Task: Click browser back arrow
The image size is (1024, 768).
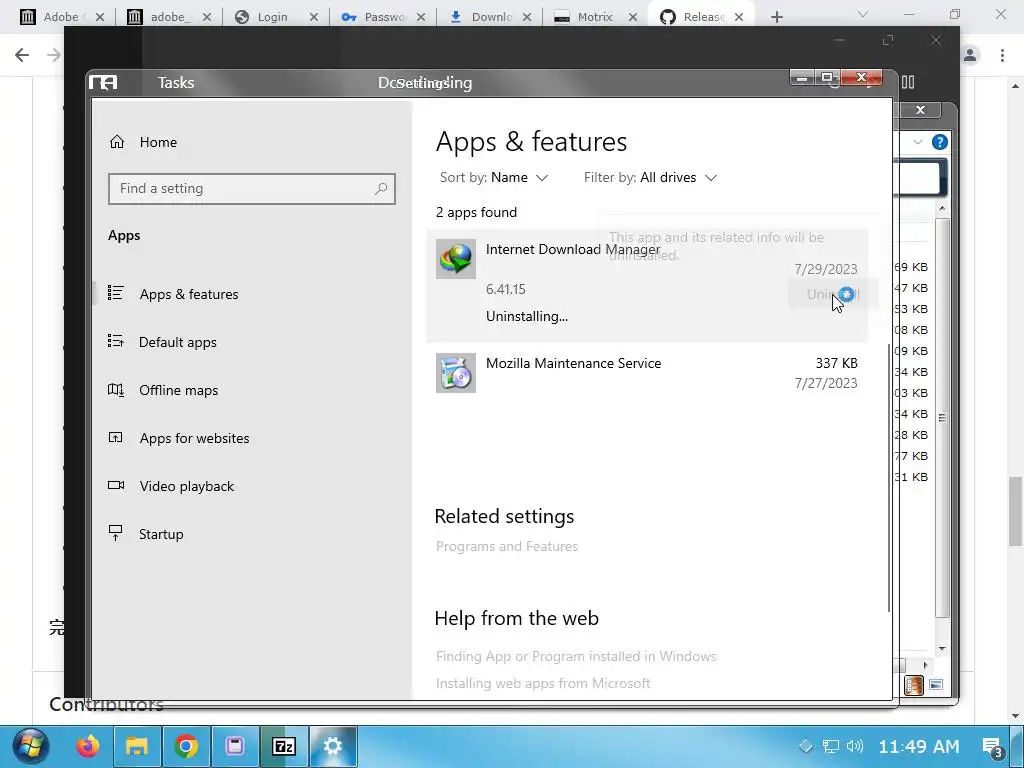Action: pos(22,55)
